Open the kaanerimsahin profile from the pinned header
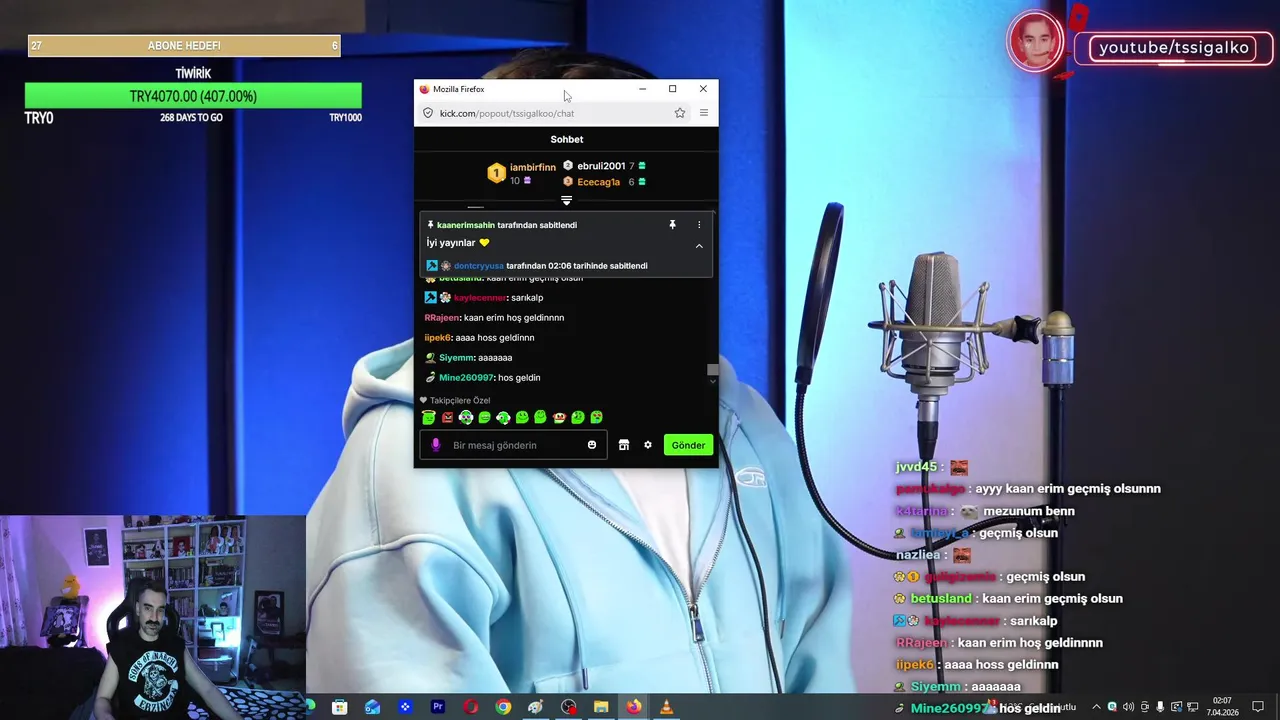The image size is (1280, 720). (465, 225)
